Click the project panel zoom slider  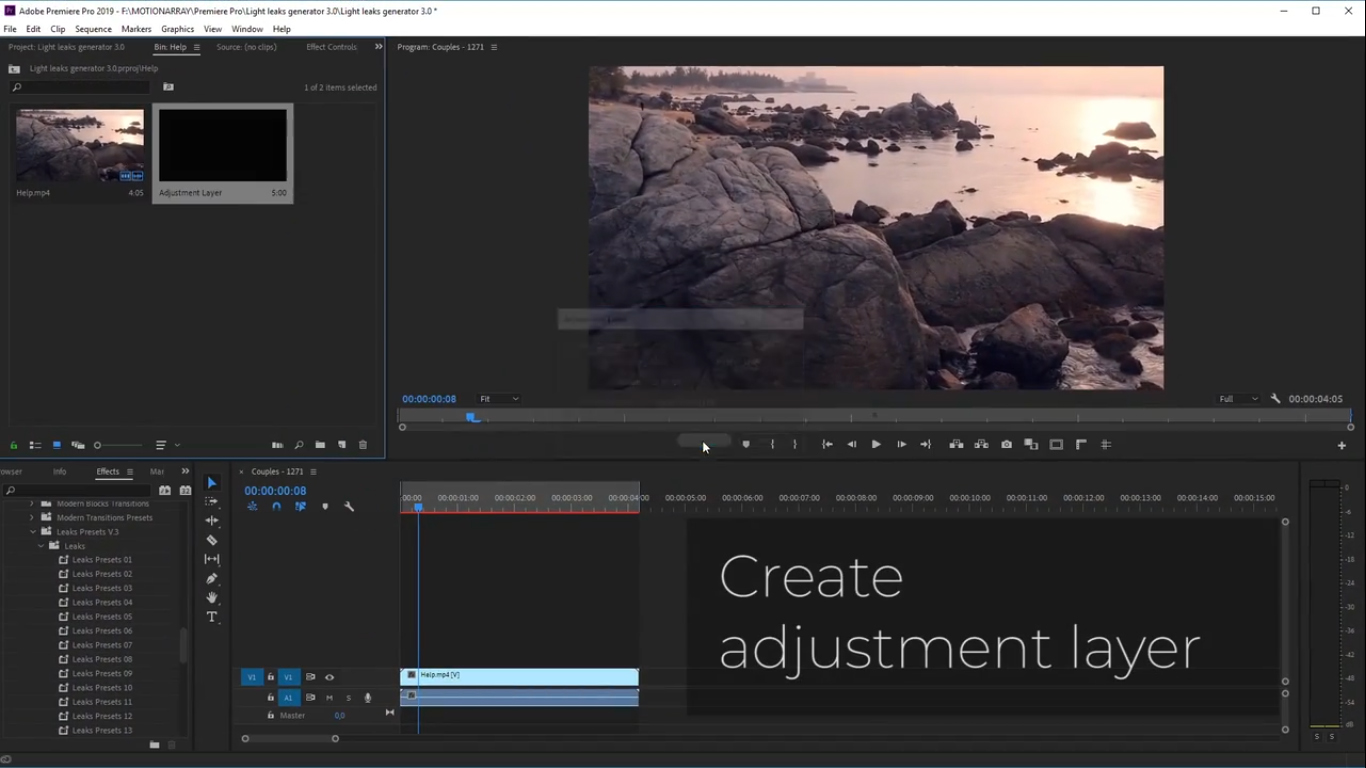97,444
